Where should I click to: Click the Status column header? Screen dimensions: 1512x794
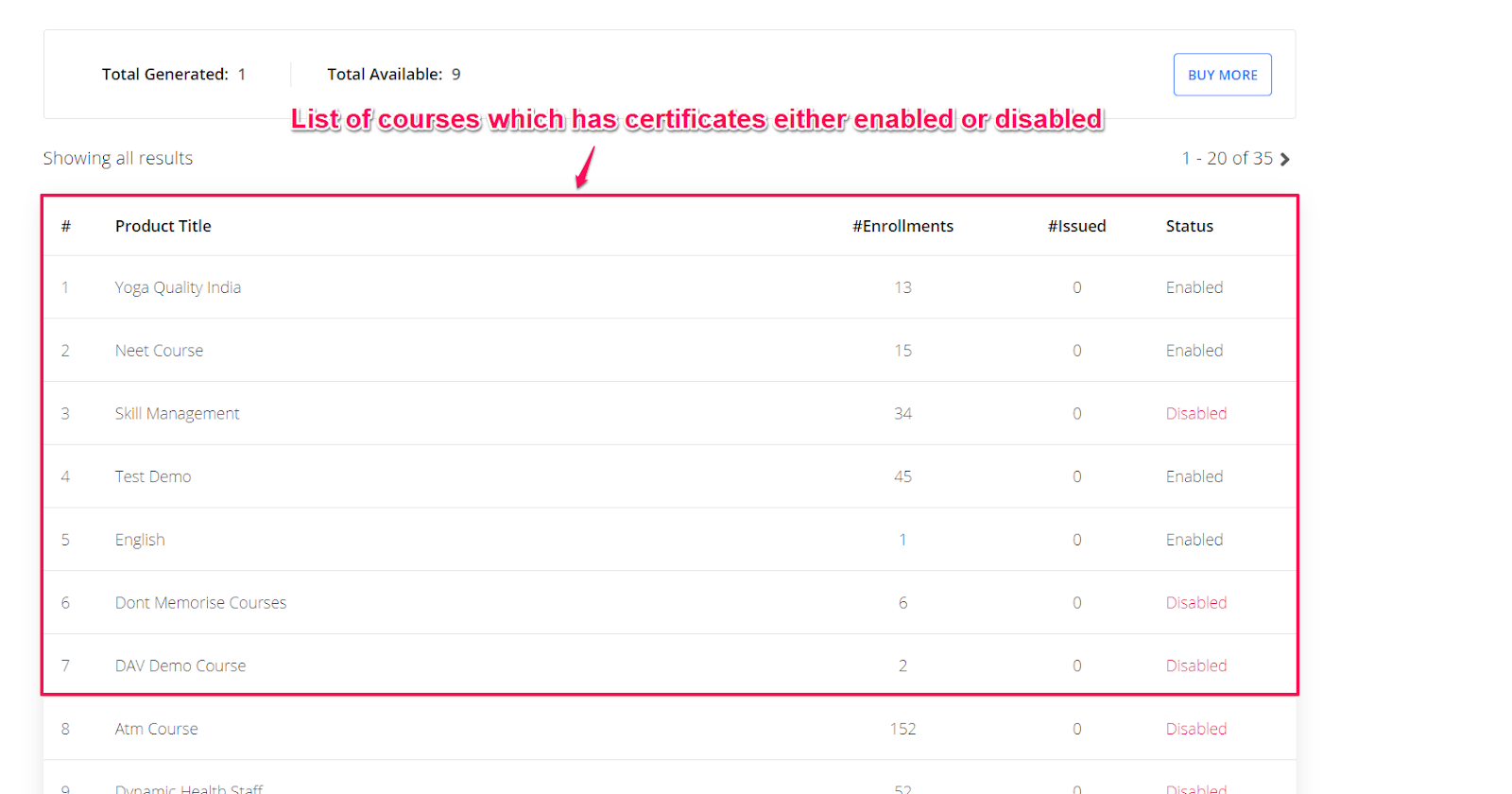pyautogui.click(x=1190, y=226)
